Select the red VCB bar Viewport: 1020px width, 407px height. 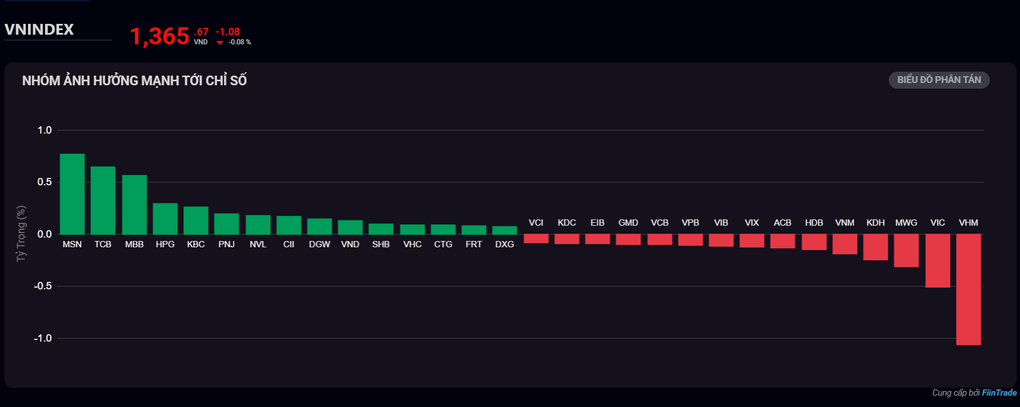pyautogui.click(x=660, y=239)
